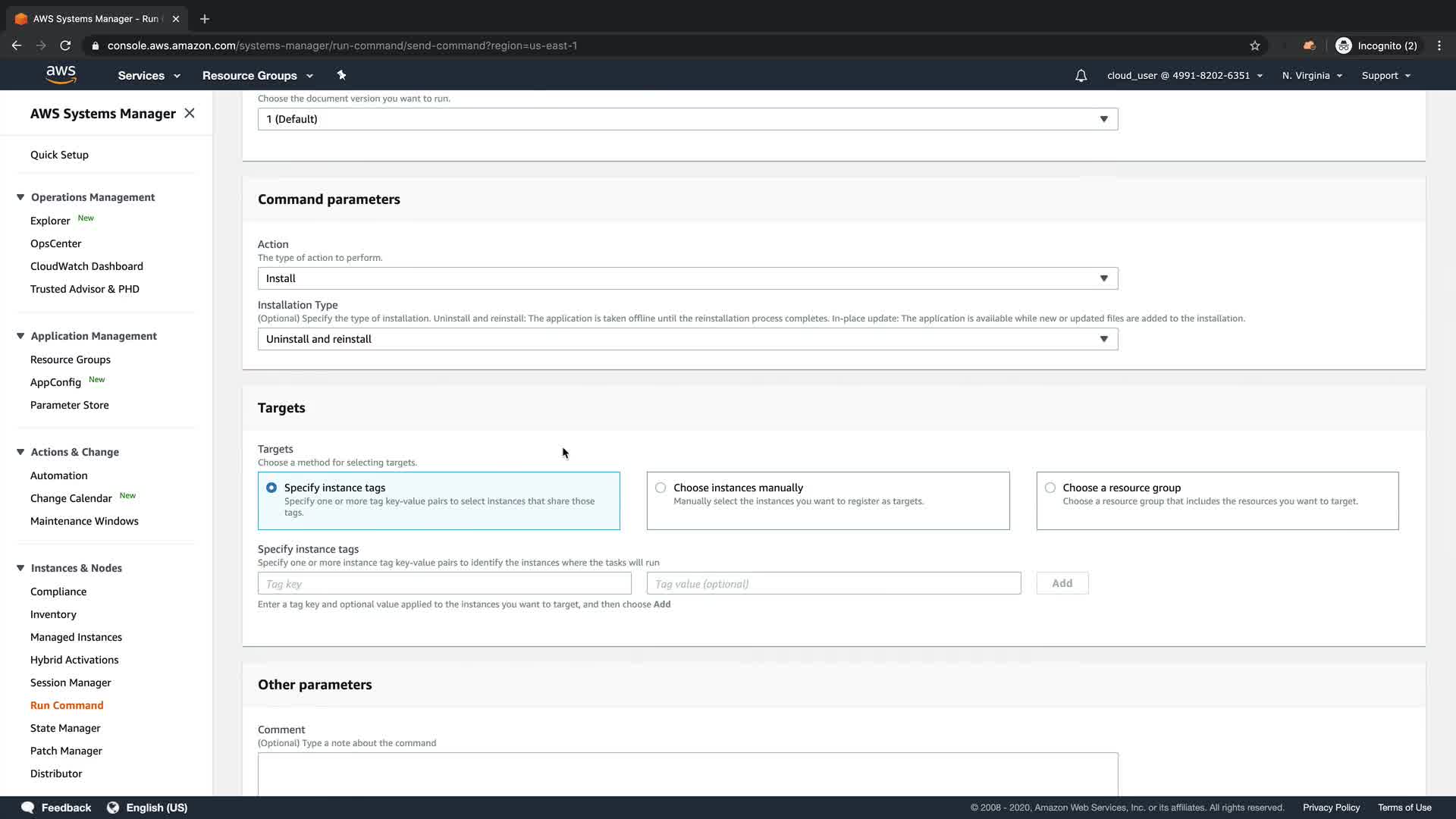The height and width of the screenshot is (819, 1456).
Task: Click into the Tag key input field
Action: [x=444, y=583]
